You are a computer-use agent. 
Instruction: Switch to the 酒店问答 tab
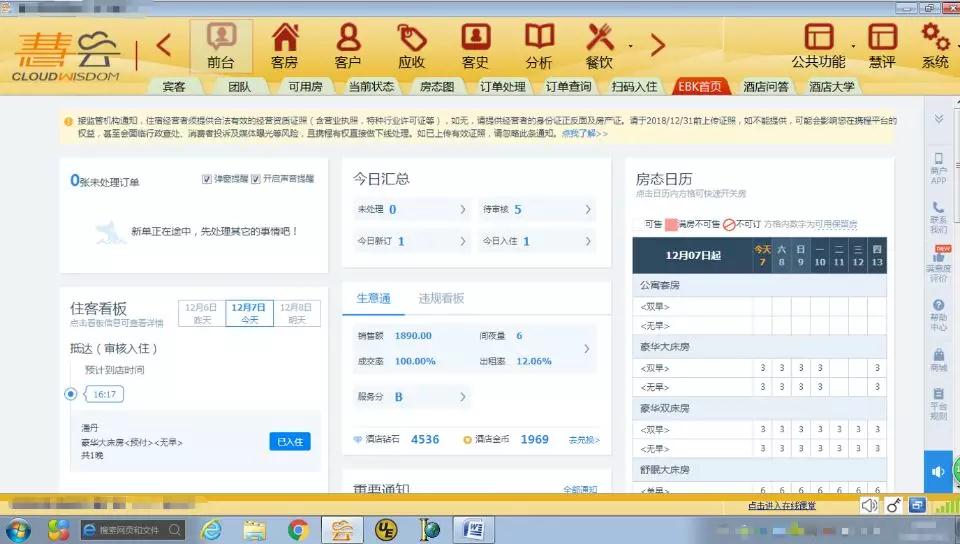point(766,87)
